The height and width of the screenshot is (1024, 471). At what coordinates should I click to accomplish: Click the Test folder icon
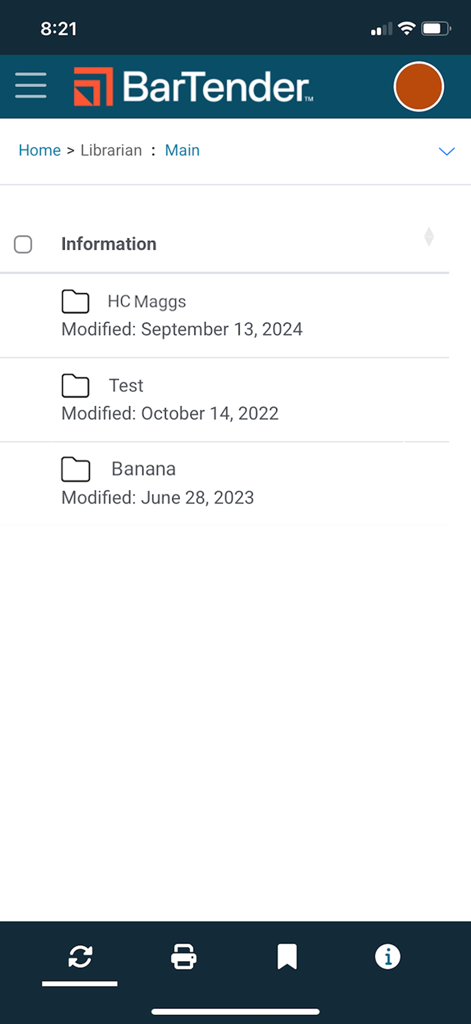75,386
